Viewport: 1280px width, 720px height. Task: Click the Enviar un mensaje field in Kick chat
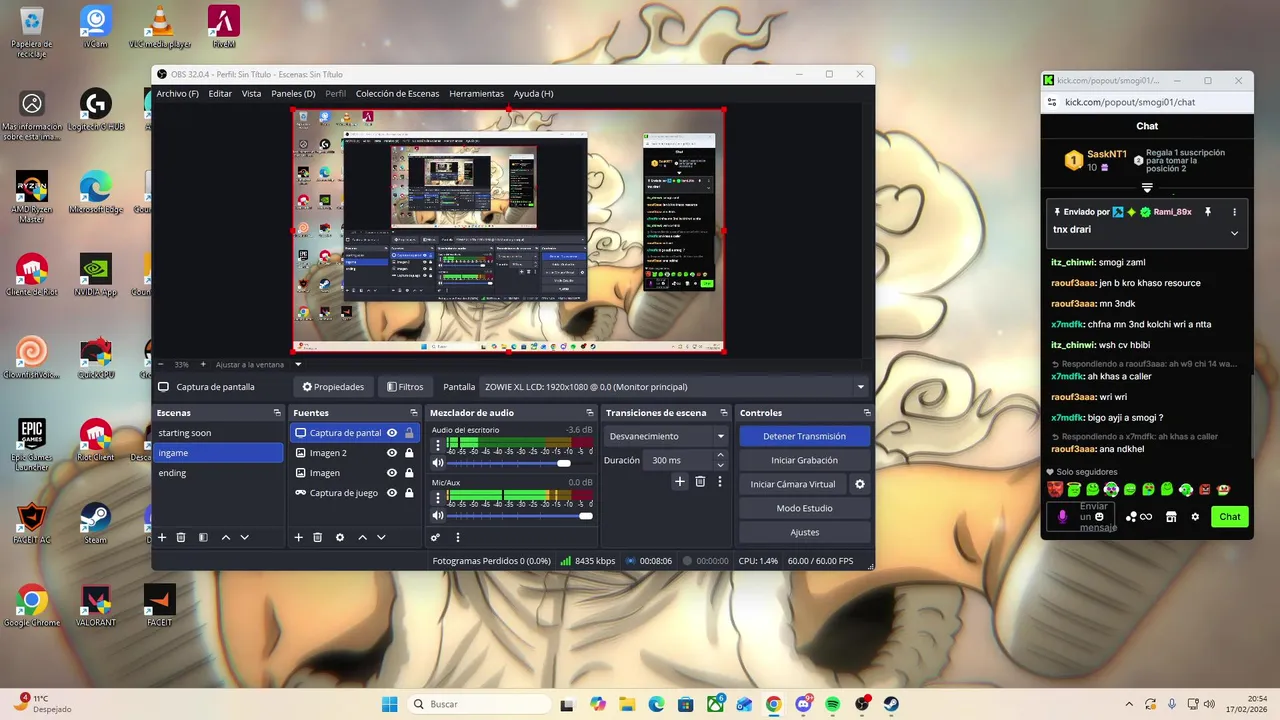1081,517
